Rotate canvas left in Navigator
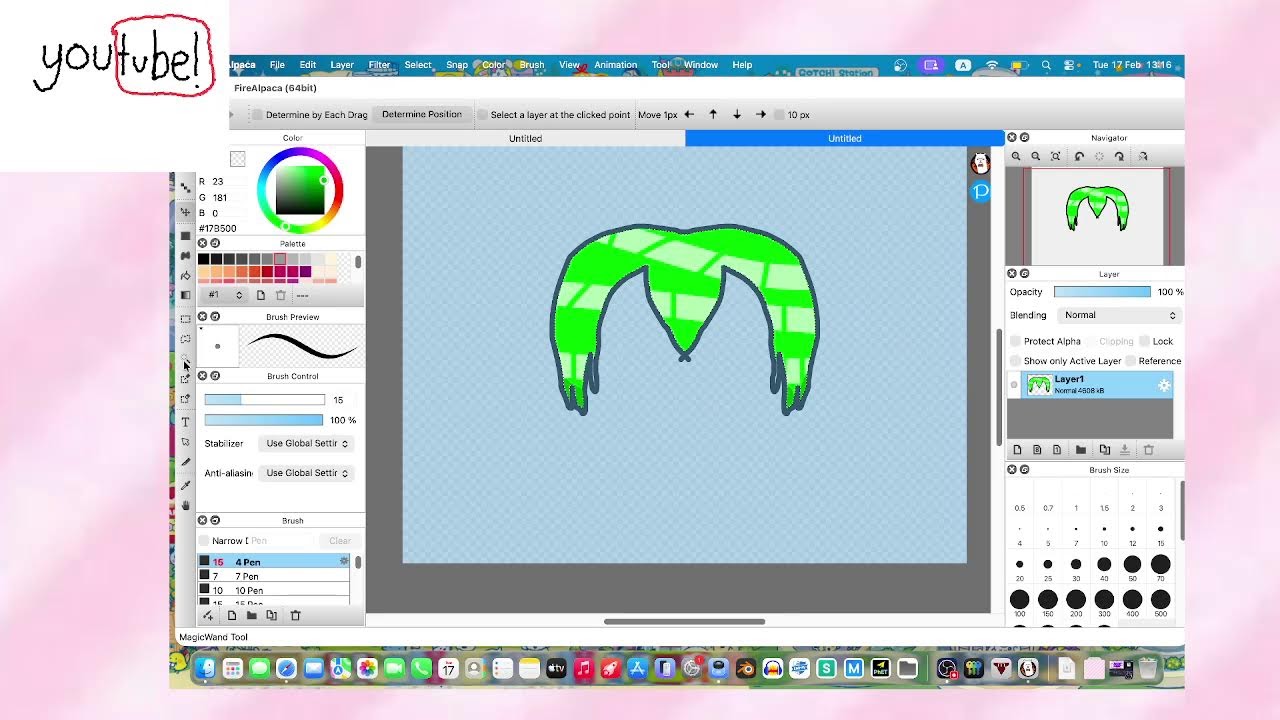The height and width of the screenshot is (720, 1280). pyautogui.click(x=1079, y=156)
